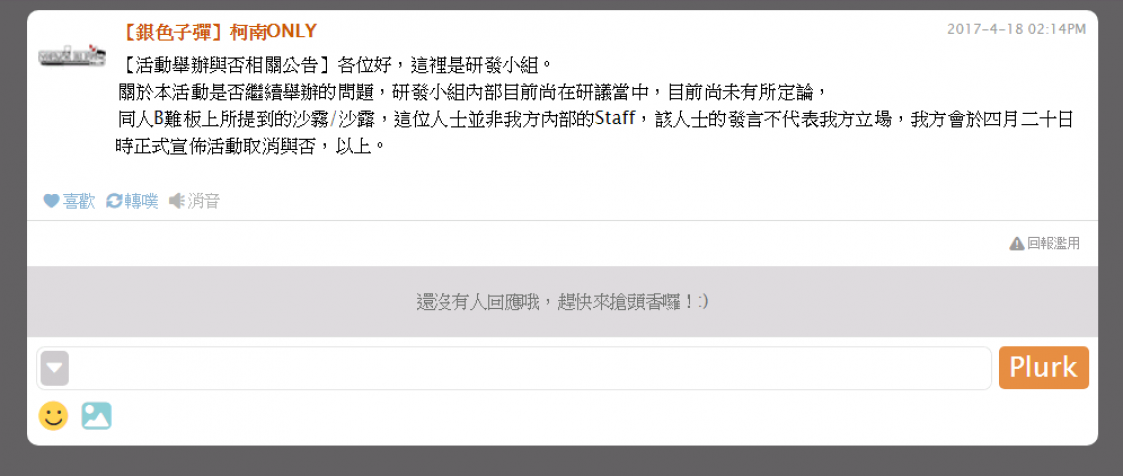Click the plurk announcement body text
The height and width of the screenshot is (476, 1123).
coord(594,105)
